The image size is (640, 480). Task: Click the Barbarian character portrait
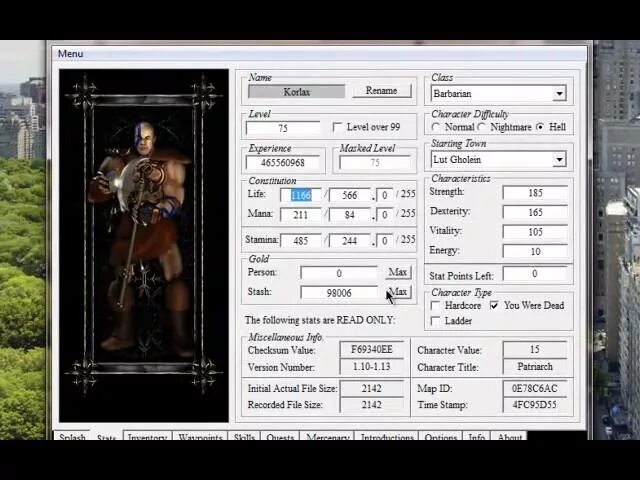[144, 245]
